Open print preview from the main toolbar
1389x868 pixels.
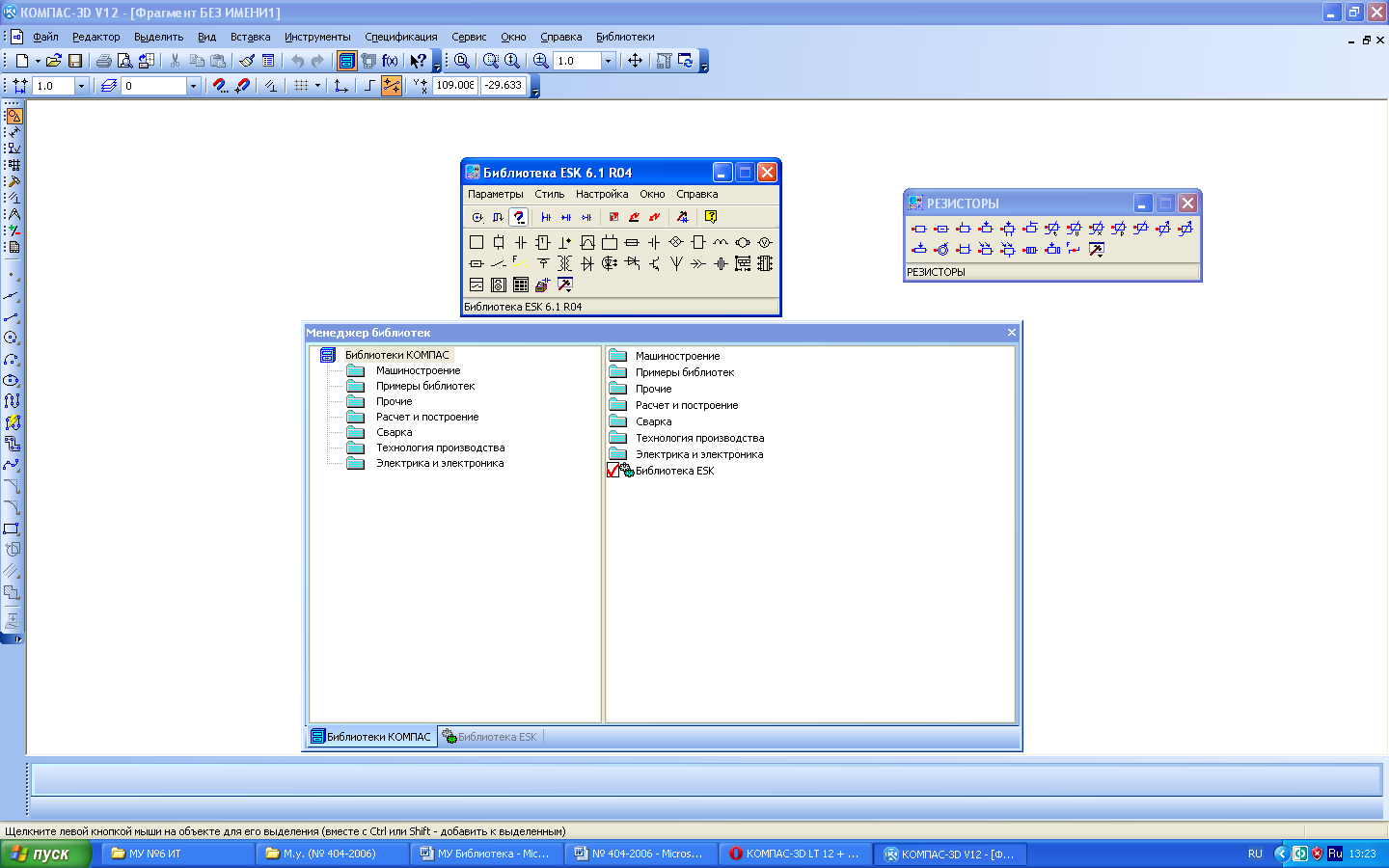[124, 61]
